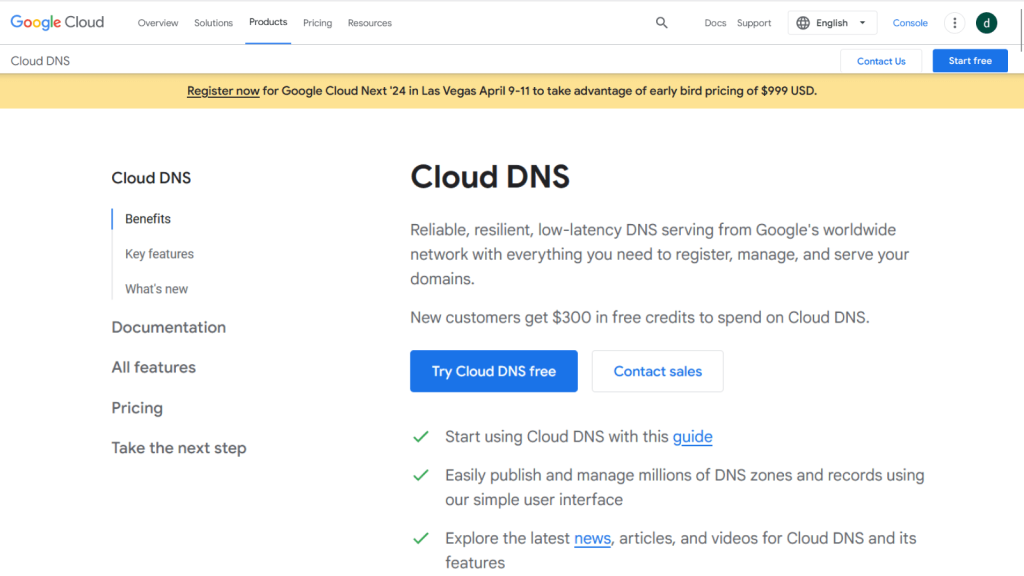The width and height of the screenshot is (1024, 576).
Task: Expand the English language dropdown arrow
Action: point(862,23)
